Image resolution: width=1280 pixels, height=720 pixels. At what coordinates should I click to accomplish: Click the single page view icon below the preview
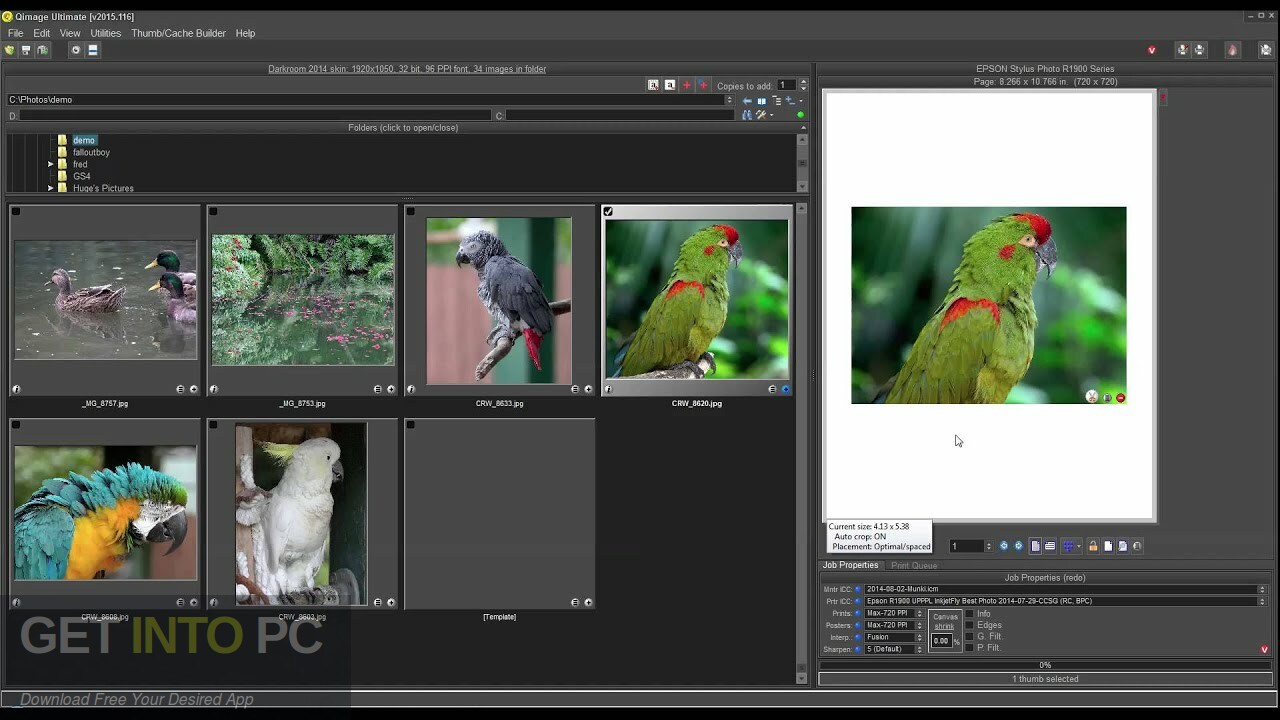[1035, 546]
